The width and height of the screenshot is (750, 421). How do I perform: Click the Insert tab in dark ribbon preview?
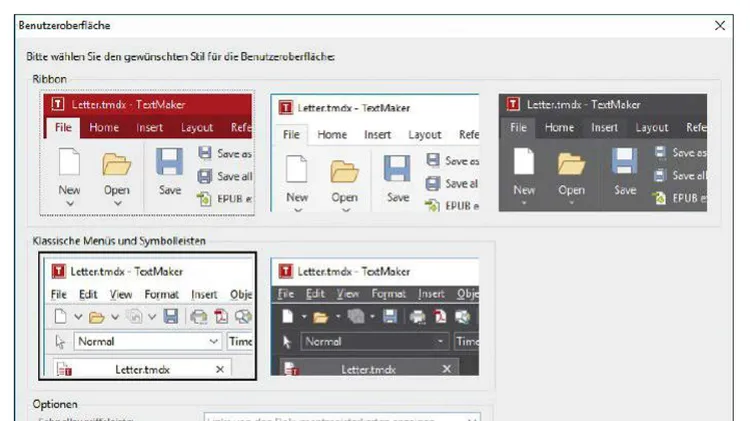(604, 128)
